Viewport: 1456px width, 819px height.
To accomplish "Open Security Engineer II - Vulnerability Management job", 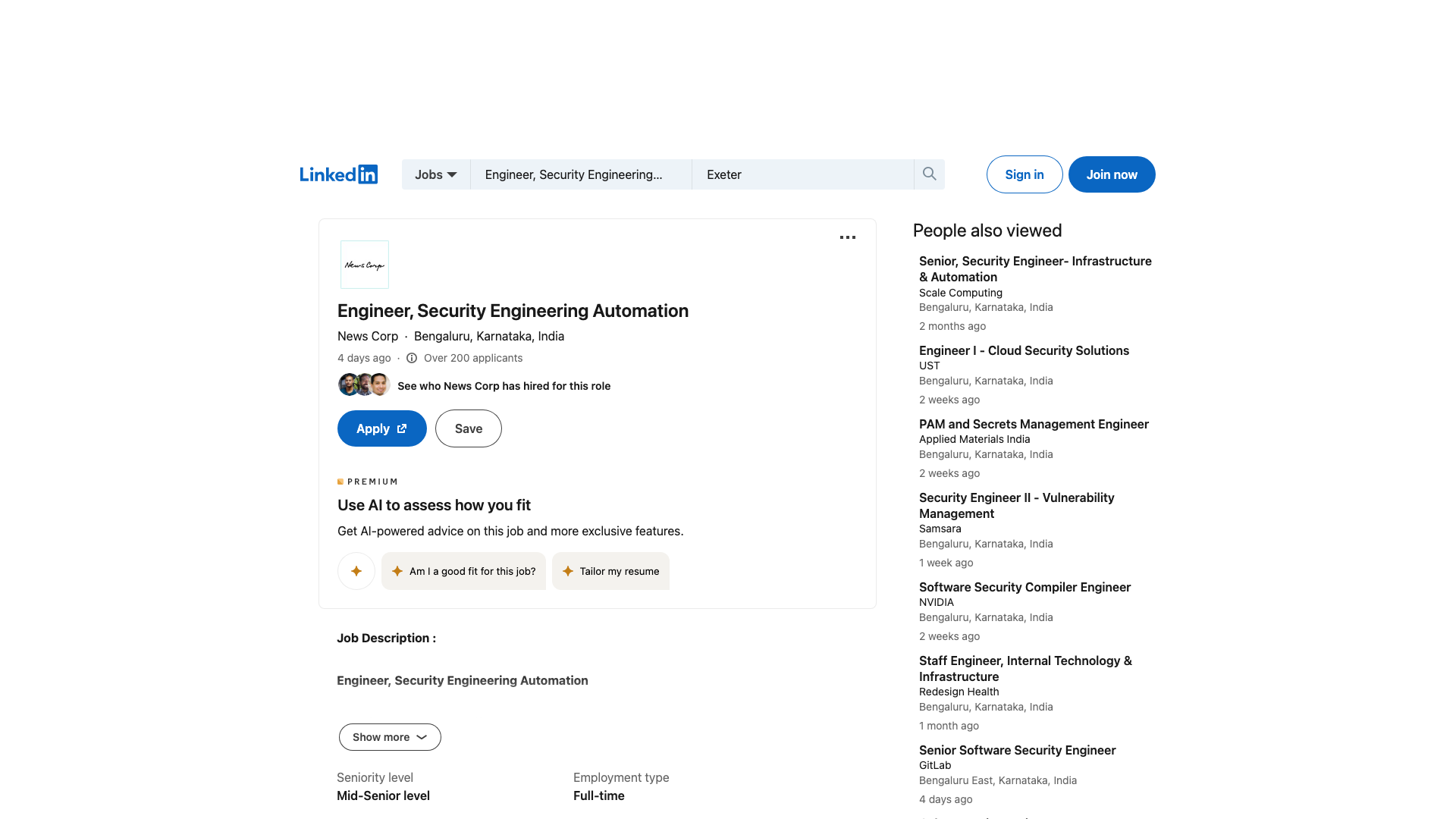I will 1016,505.
